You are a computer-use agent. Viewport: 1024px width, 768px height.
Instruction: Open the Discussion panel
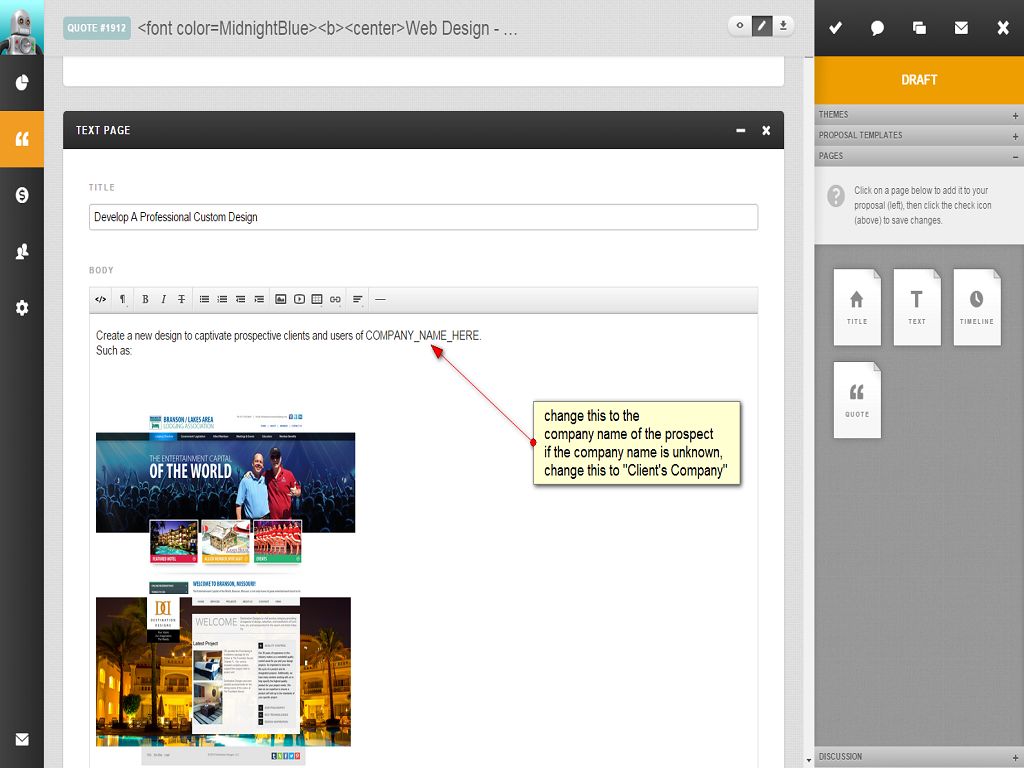[918, 757]
